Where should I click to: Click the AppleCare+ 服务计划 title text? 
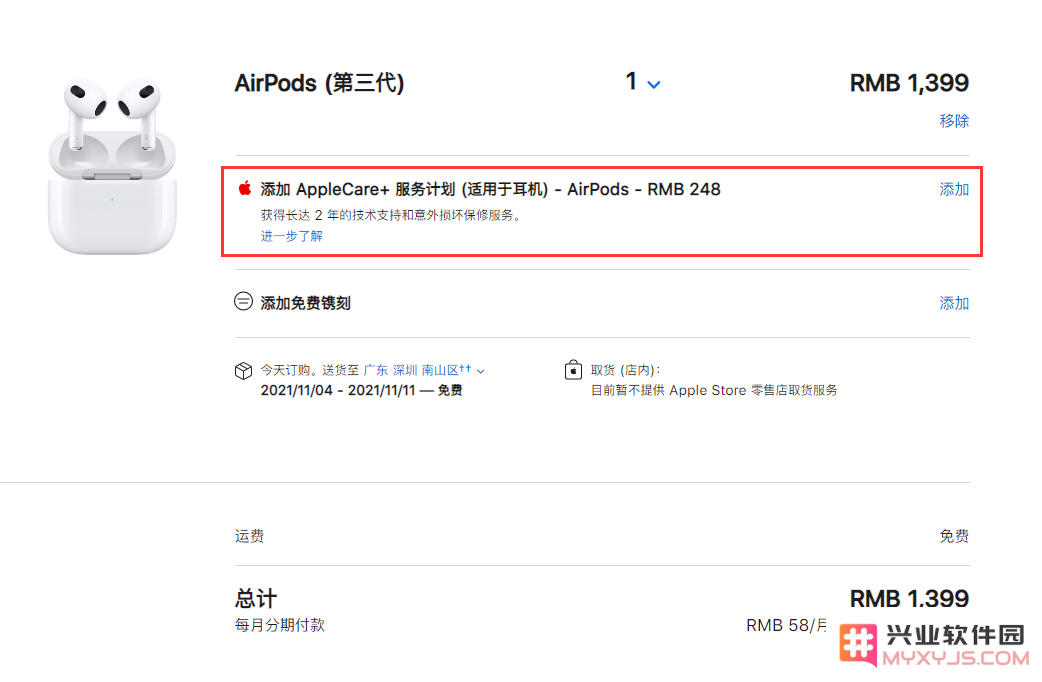490,189
